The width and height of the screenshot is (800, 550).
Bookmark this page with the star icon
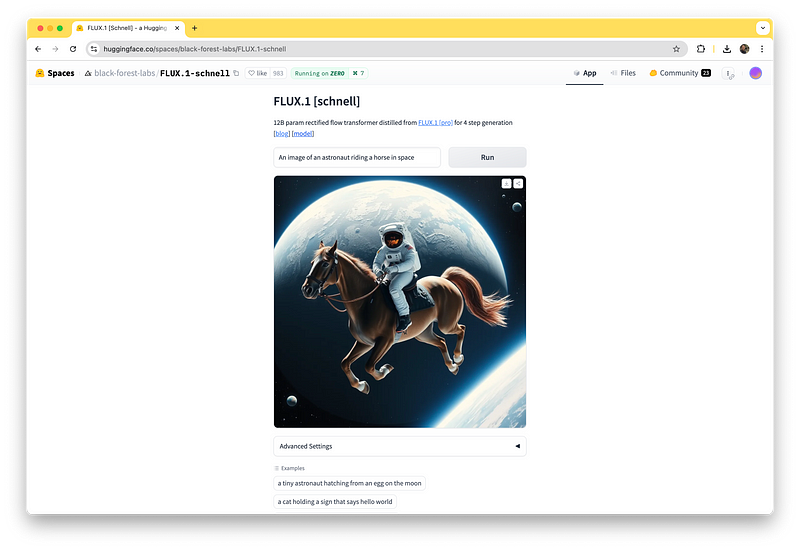tap(676, 49)
